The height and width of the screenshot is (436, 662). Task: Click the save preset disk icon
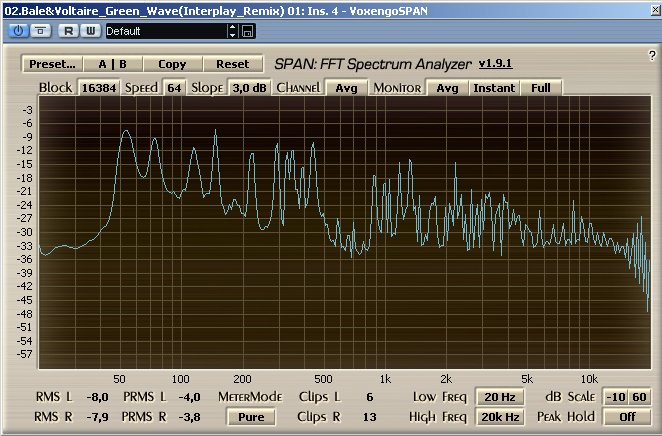247,31
